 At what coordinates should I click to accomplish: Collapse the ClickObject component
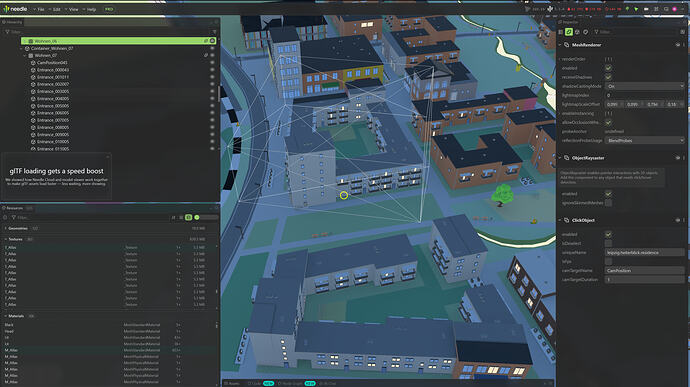tap(560, 220)
